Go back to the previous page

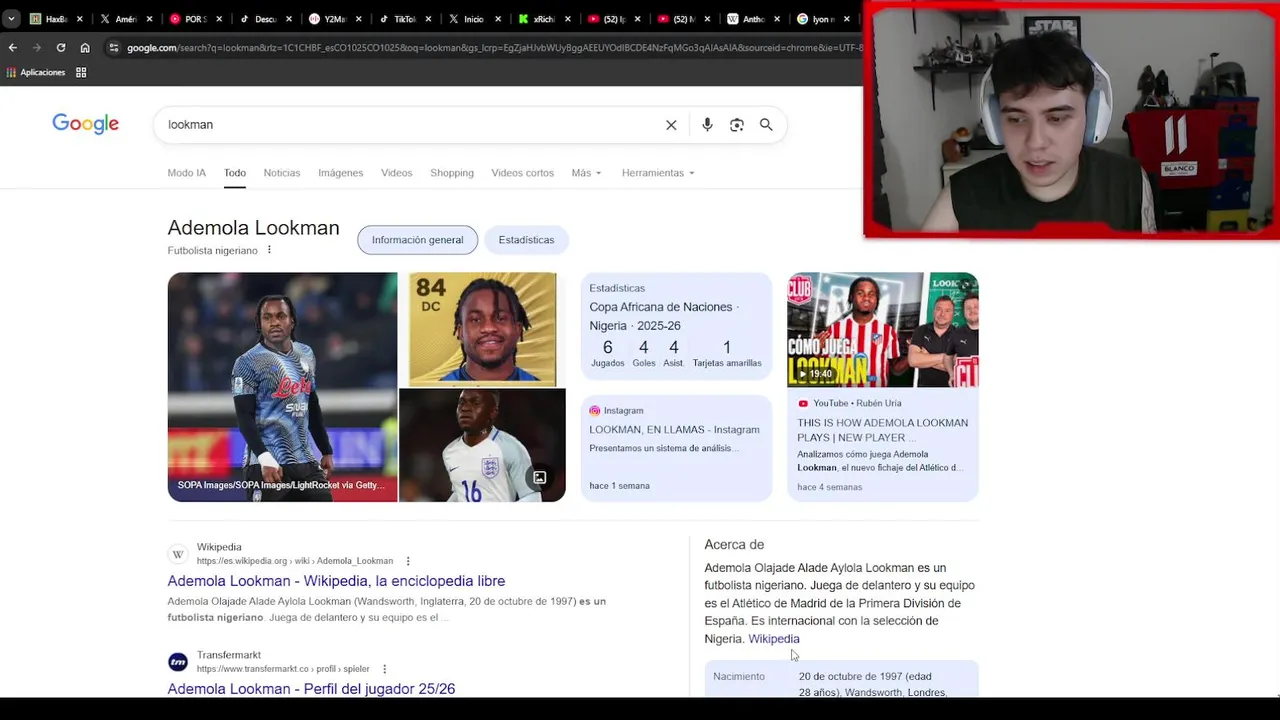(12, 47)
